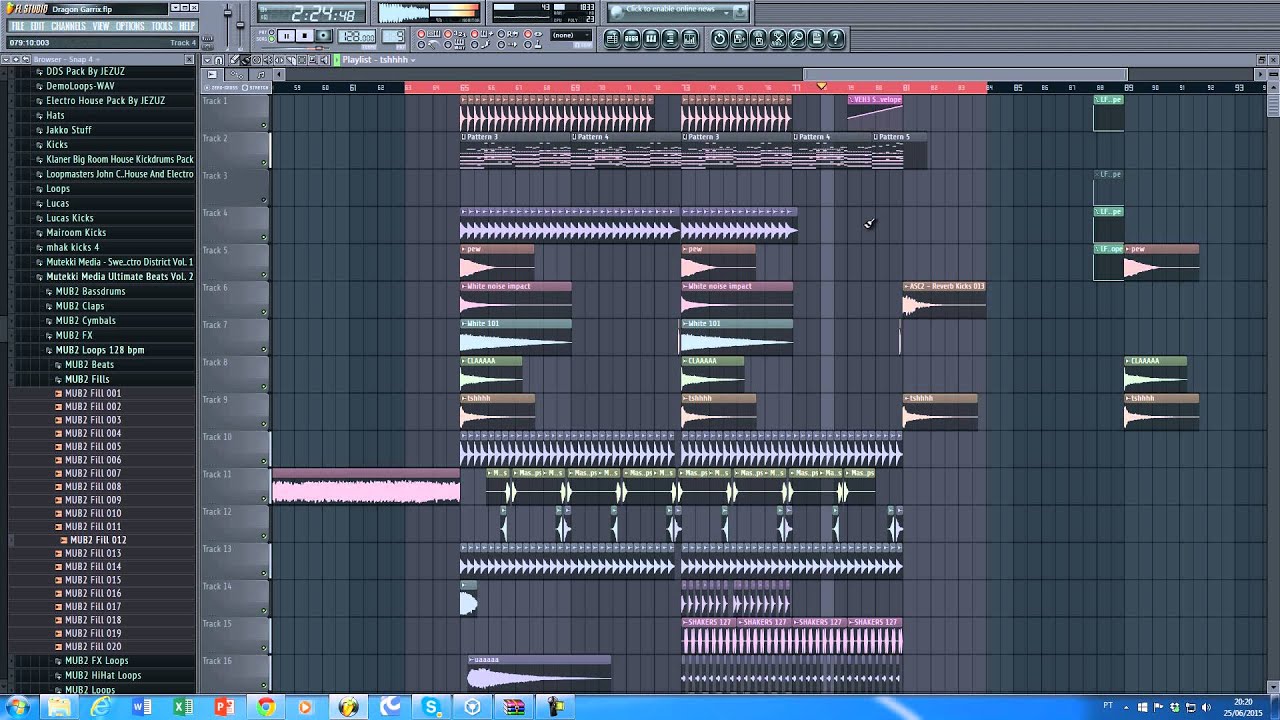Click the orange playhead marker on timeline
Image resolution: width=1280 pixels, height=720 pixels.
(x=822, y=87)
